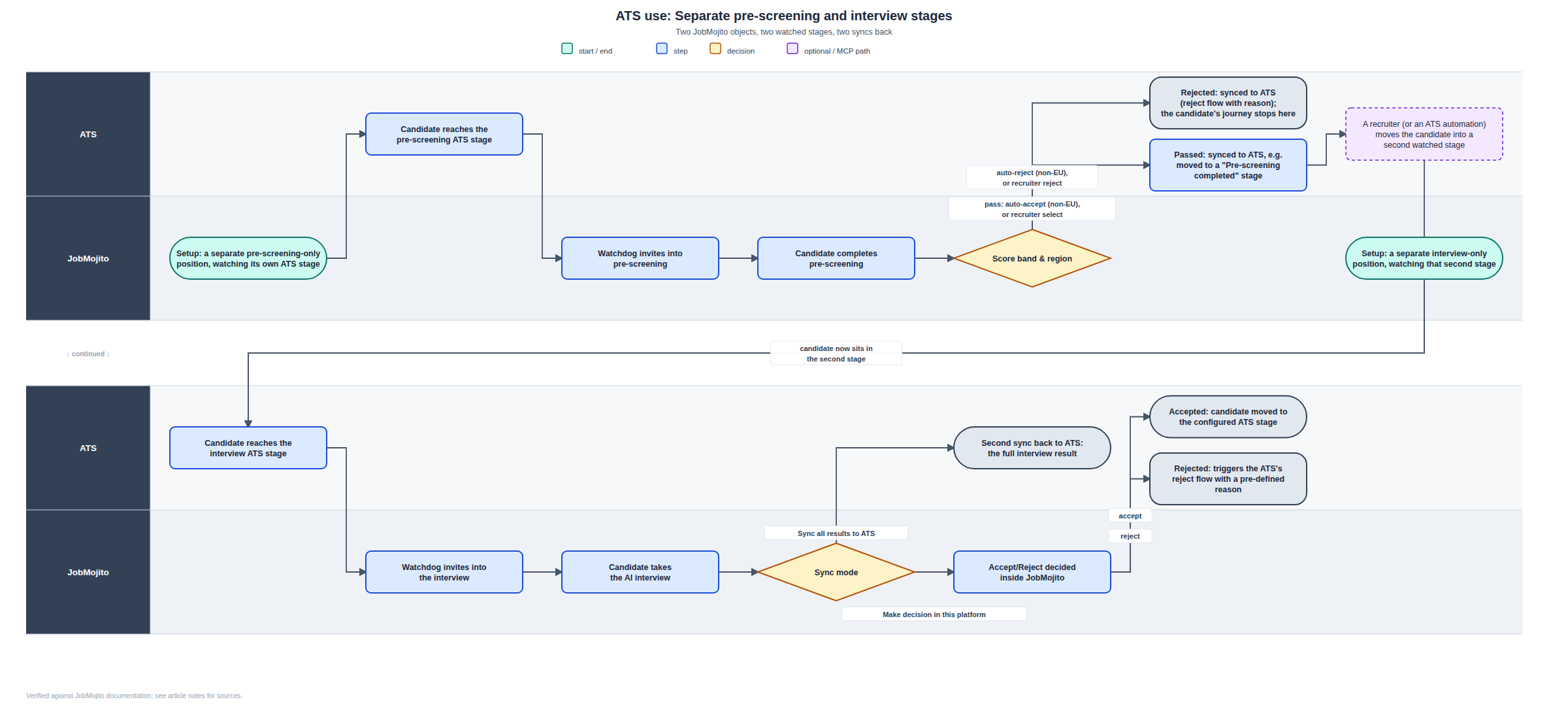This screenshot has width=1568, height=706.
Task: Click edge label 'pass: auto-accept (non-EU), or recruiter select'
Action: tap(1032, 209)
